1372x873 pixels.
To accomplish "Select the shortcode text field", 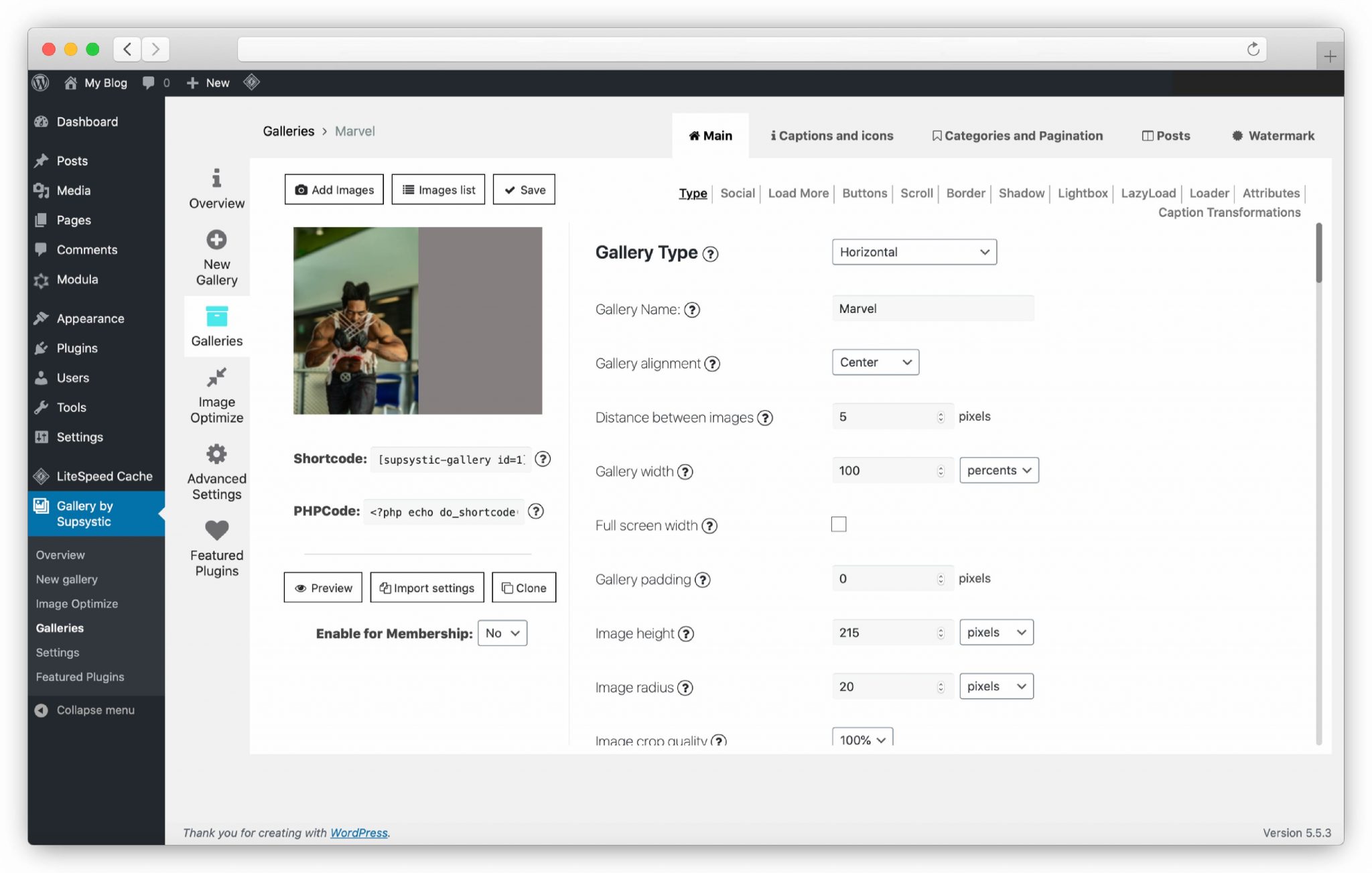I will [450, 460].
